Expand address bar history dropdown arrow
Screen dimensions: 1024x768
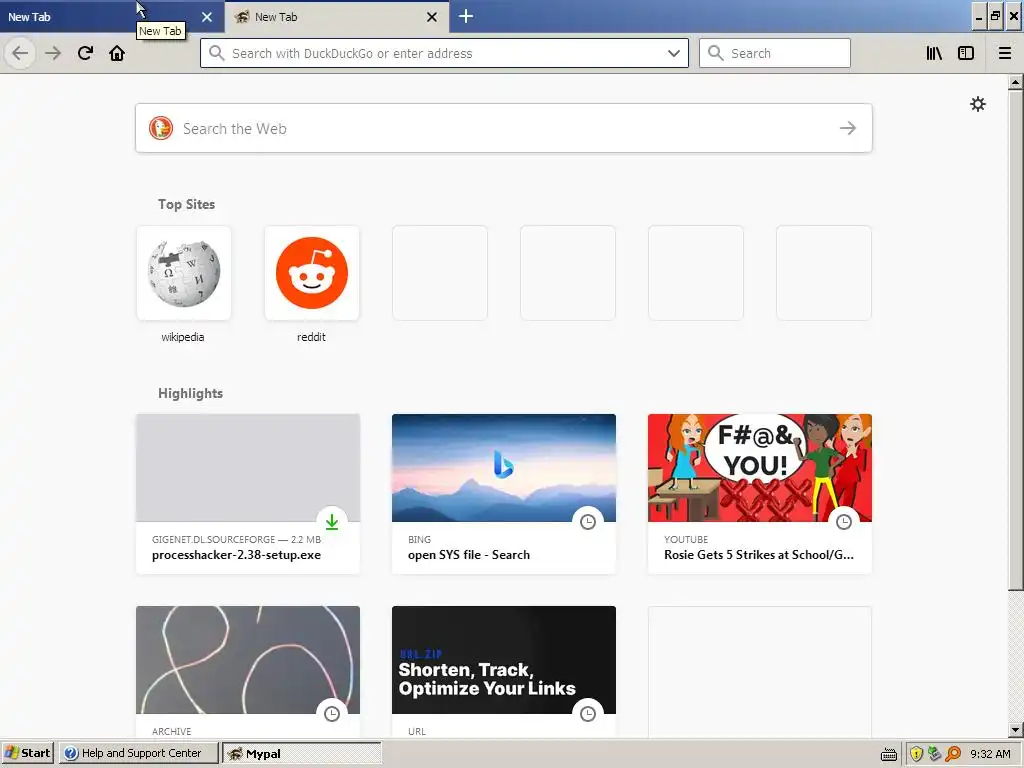(x=674, y=53)
